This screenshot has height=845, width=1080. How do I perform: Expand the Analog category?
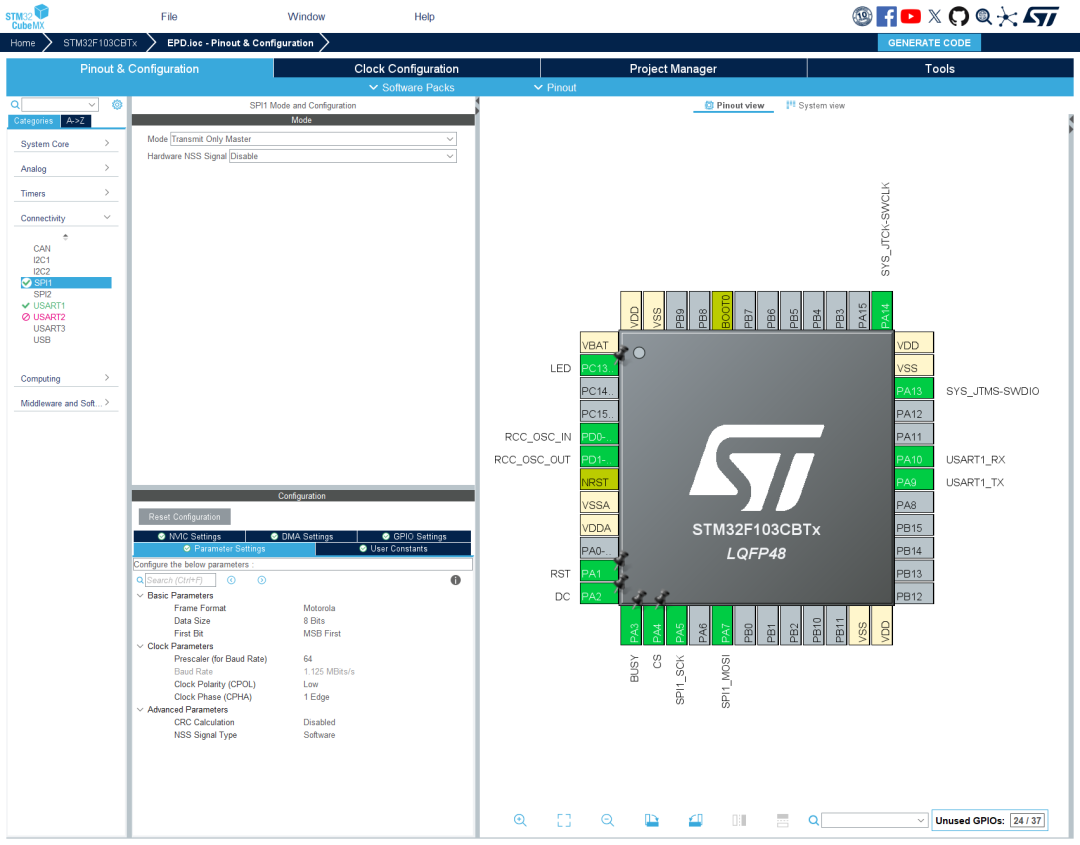pyautogui.click(x=65, y=168)
